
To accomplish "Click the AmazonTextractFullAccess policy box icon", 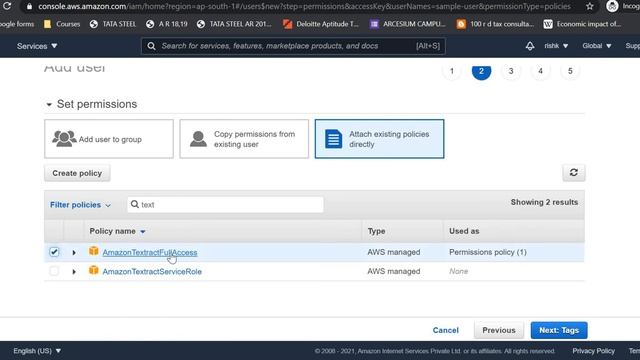I will point(93,251).
